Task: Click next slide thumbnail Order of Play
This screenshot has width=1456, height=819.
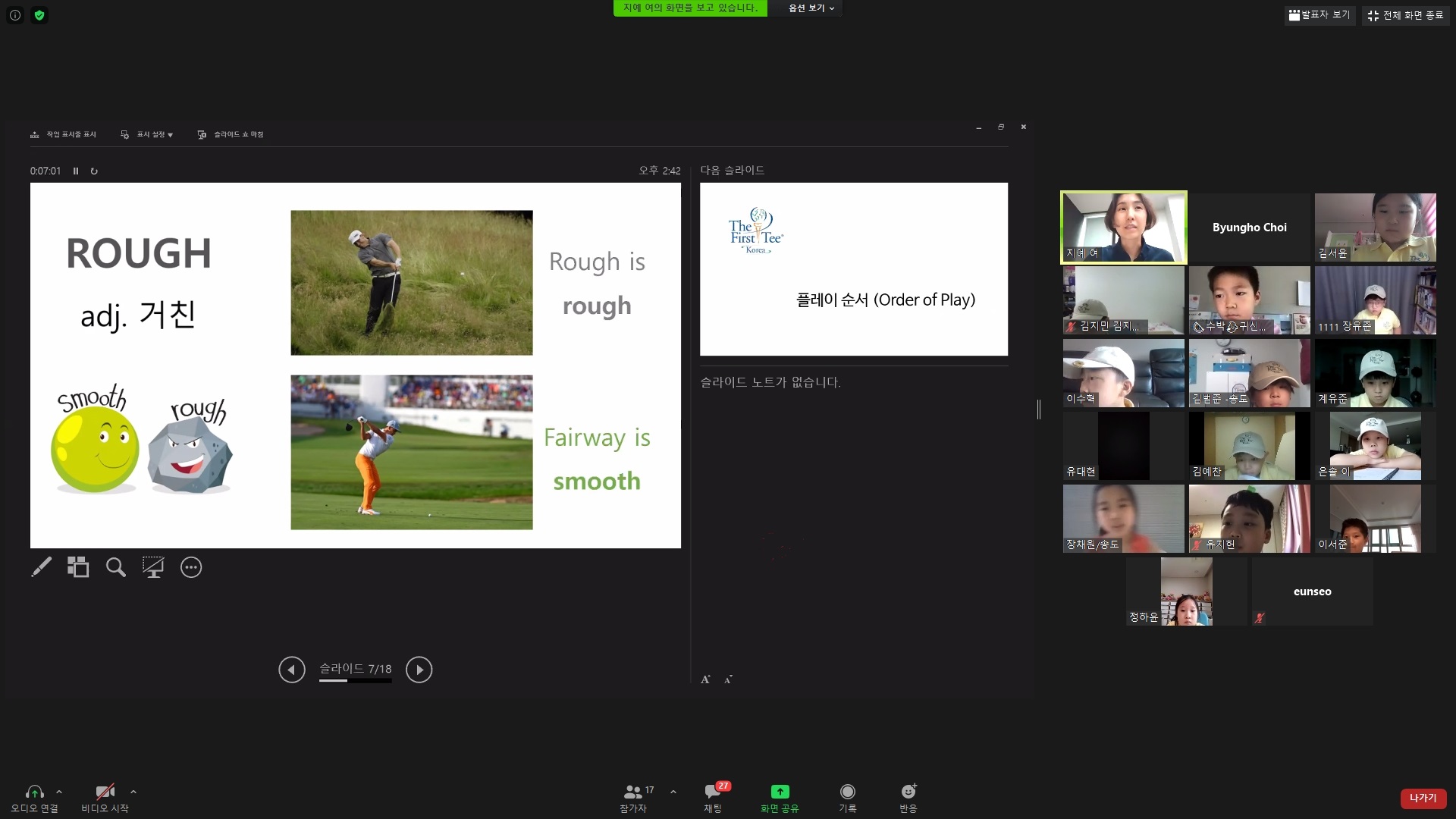Action: click(853, 269)
